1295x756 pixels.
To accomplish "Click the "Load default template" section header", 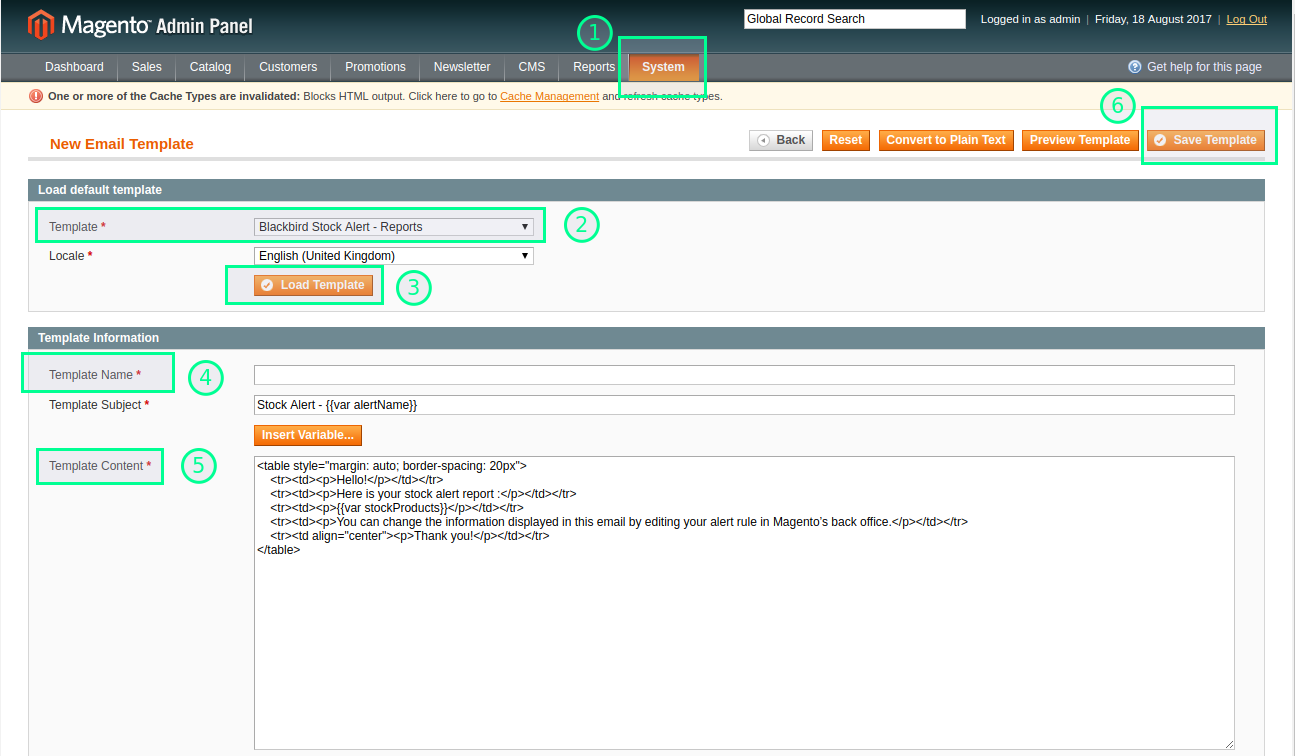I will pos(647,190).
